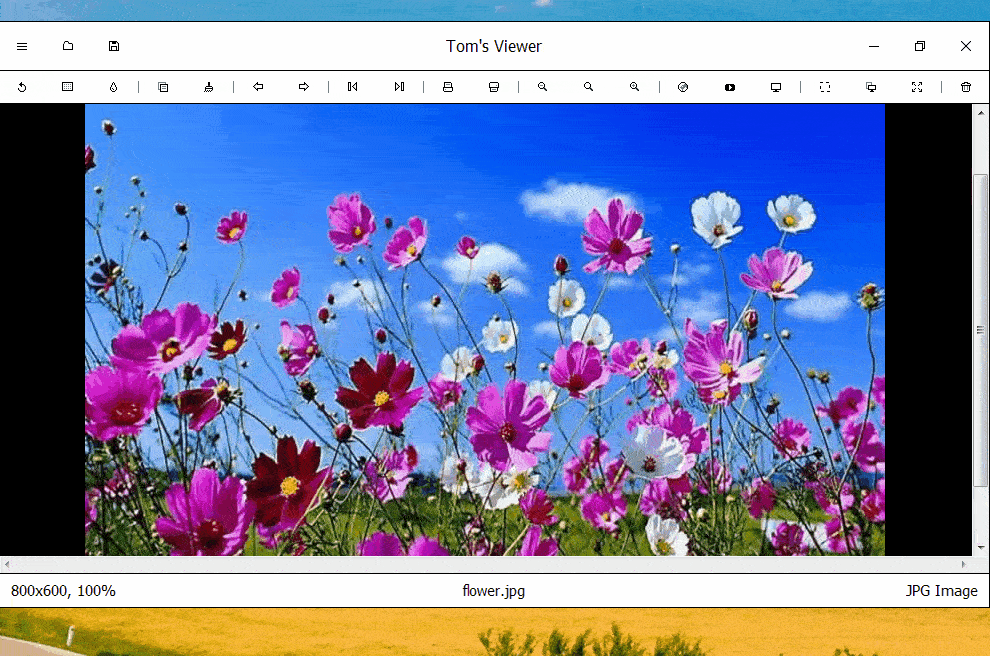Jump to the first image
The width and height of the screenshot is (990, 656).
[x=353, y=86]
